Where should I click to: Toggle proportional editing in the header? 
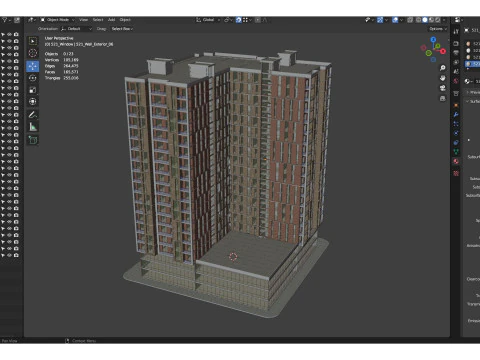(258, 20)
